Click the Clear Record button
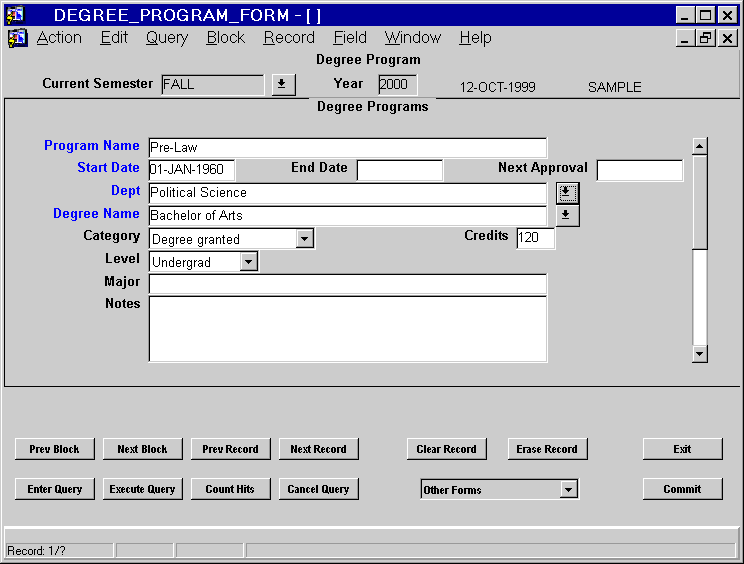The width and height of the screenshot is (744, 564). tap(446, 449)
